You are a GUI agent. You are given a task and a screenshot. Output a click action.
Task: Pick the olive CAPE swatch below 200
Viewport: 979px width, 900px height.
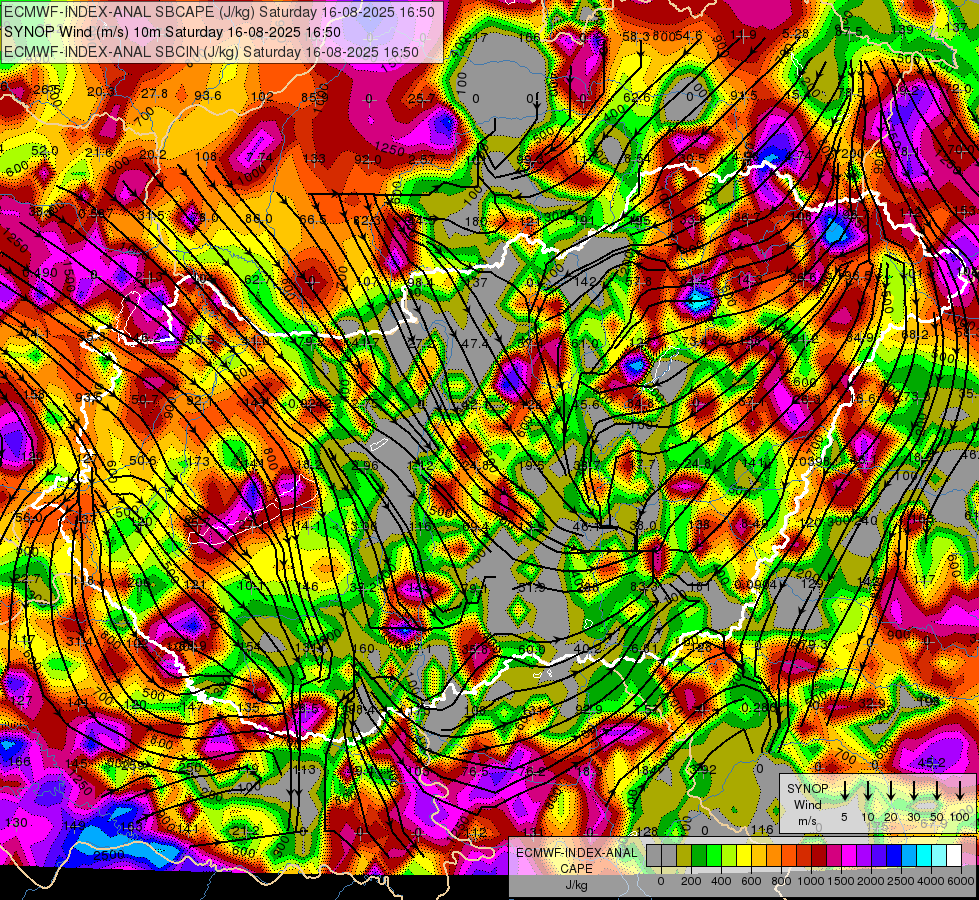(x=684, y=855)
